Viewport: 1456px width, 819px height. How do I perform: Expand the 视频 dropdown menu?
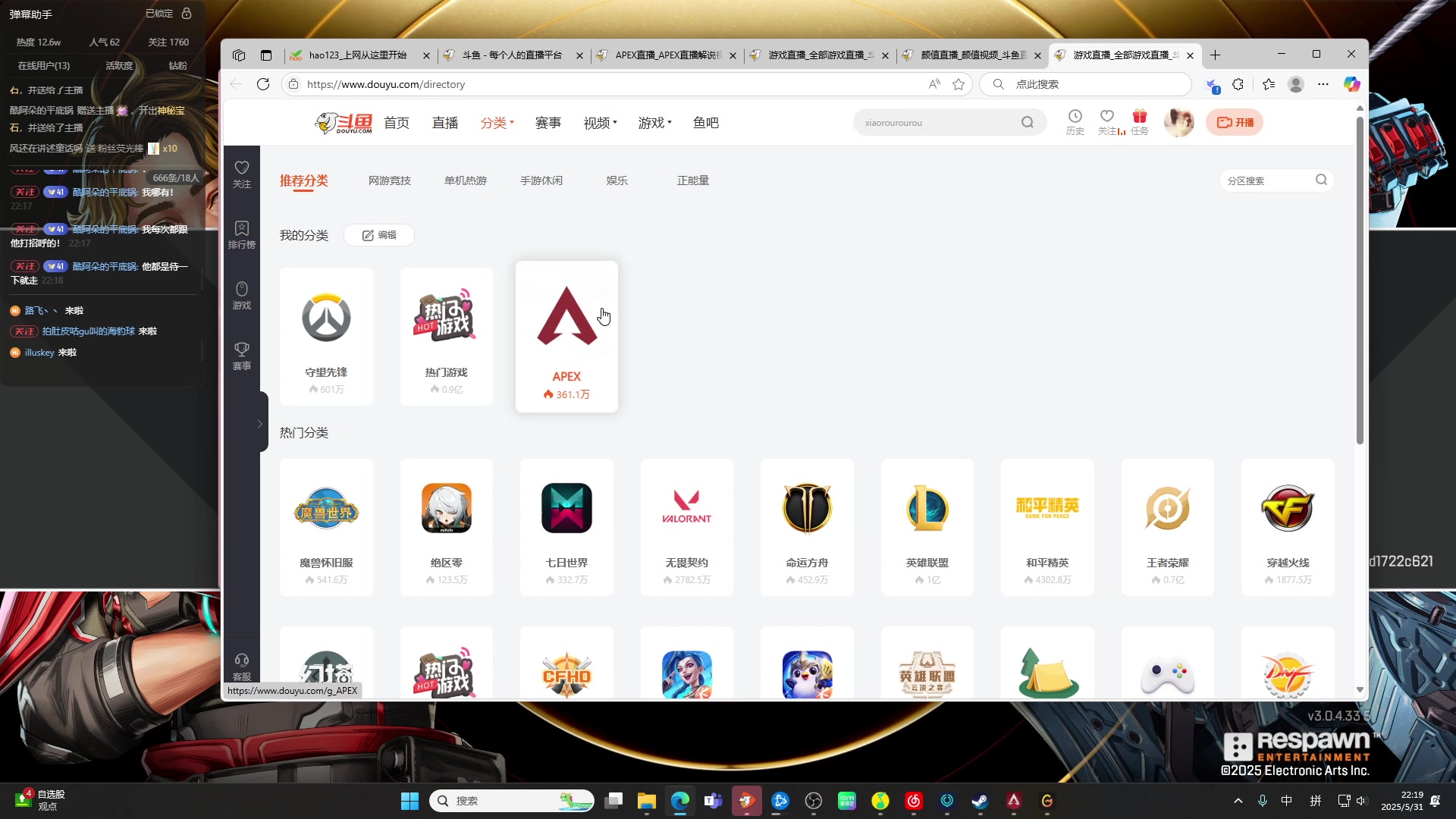[x=601, y=123]
